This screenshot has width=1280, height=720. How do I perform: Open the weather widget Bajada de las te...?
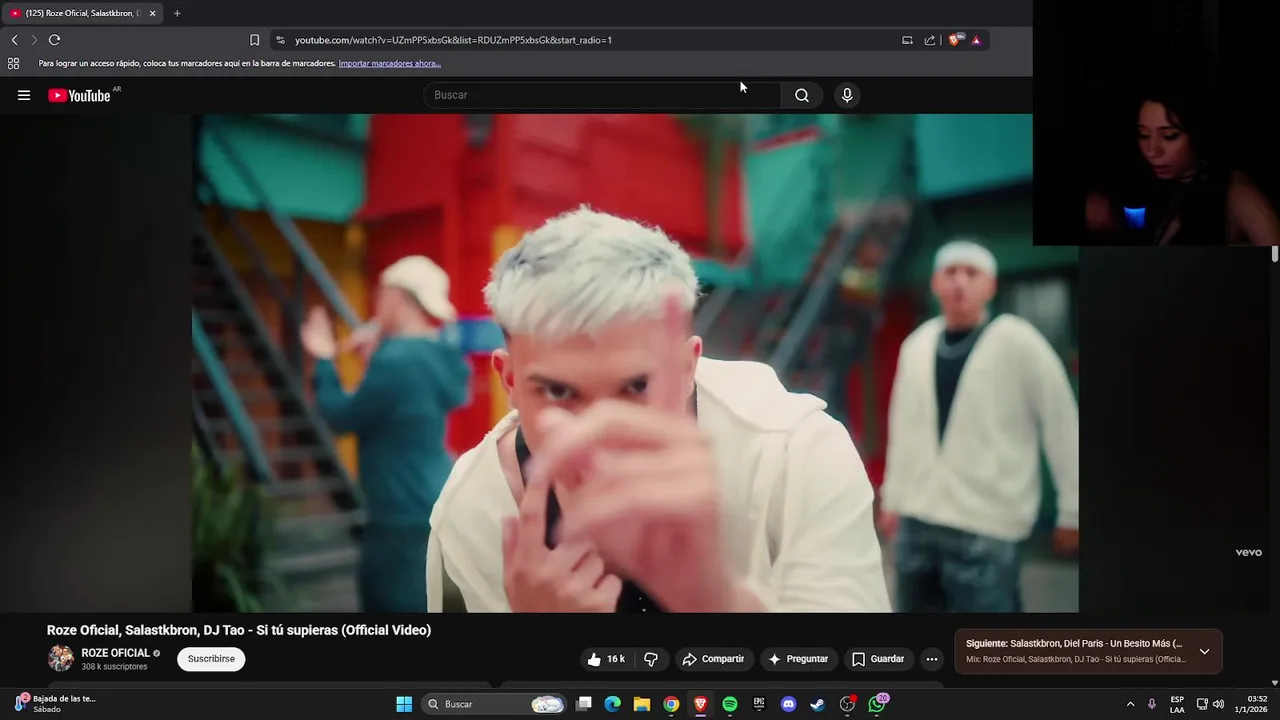pos(56,704)
